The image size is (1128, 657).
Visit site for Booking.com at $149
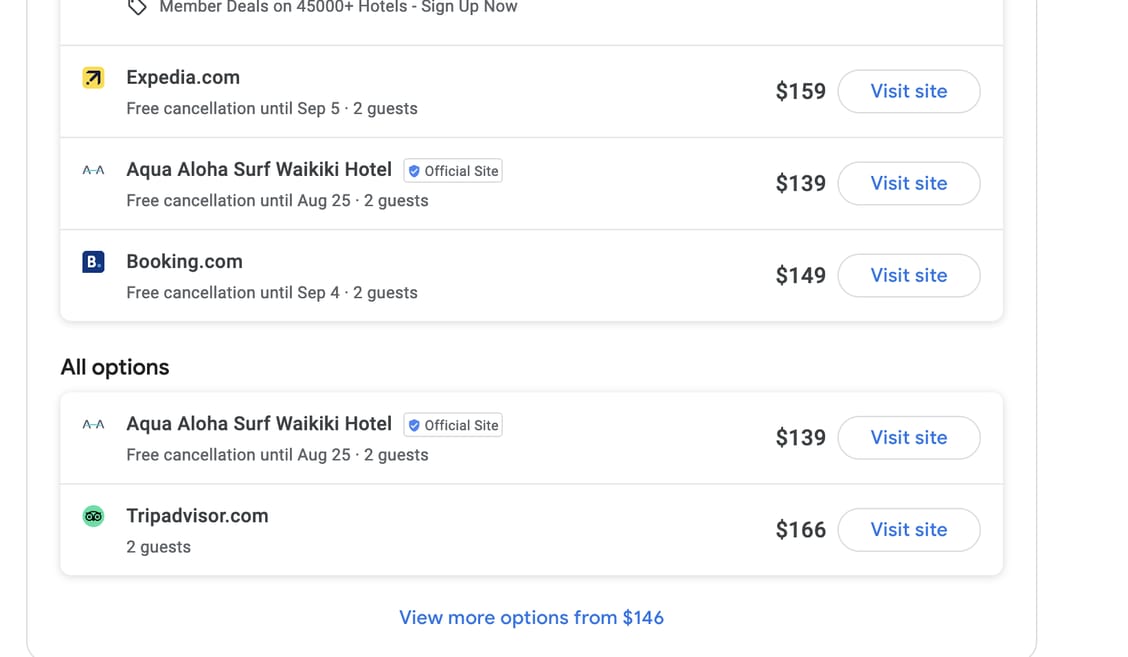click(908, 275)
